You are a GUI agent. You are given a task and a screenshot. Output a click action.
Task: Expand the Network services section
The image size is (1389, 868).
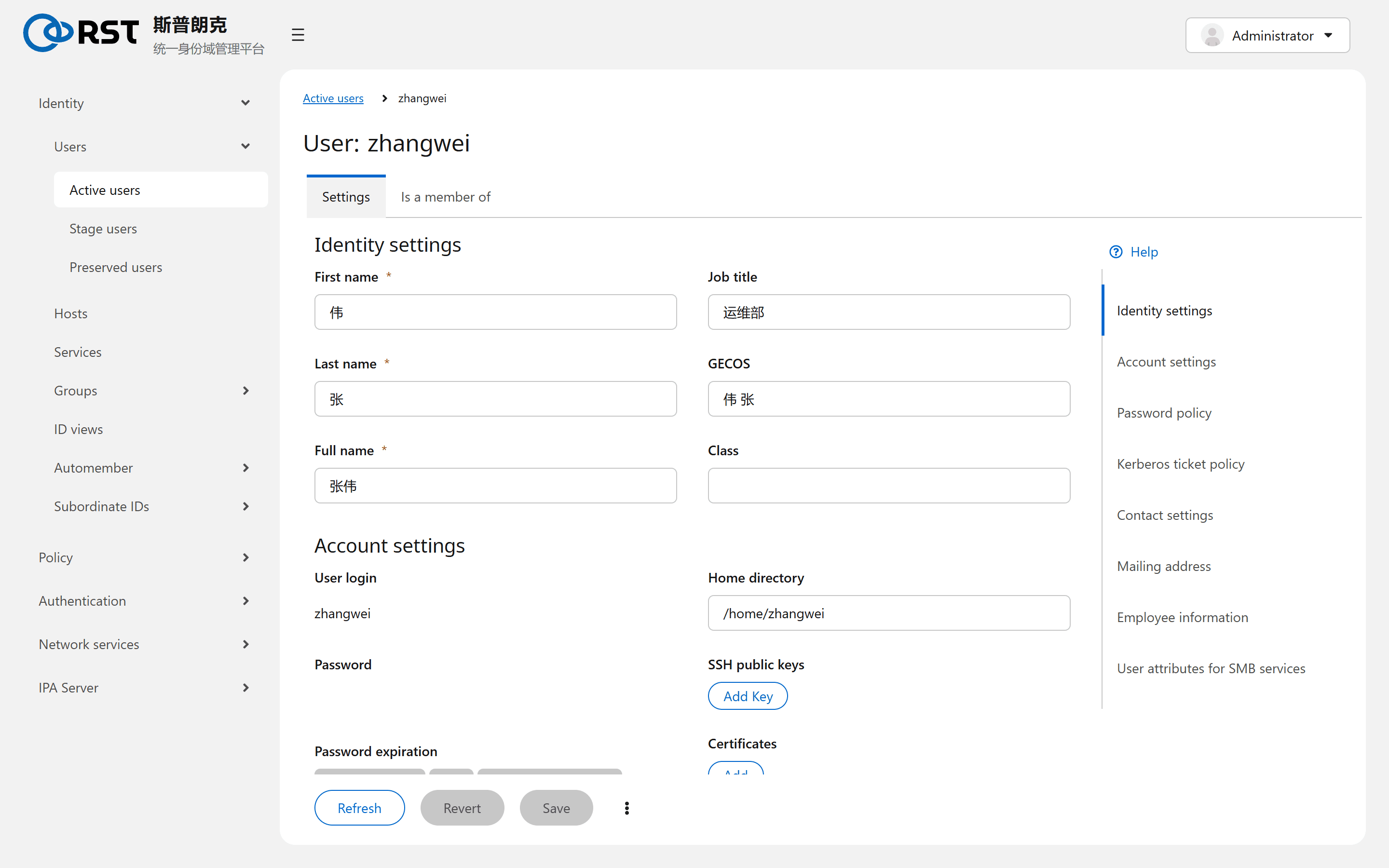[x=145, y=644]
